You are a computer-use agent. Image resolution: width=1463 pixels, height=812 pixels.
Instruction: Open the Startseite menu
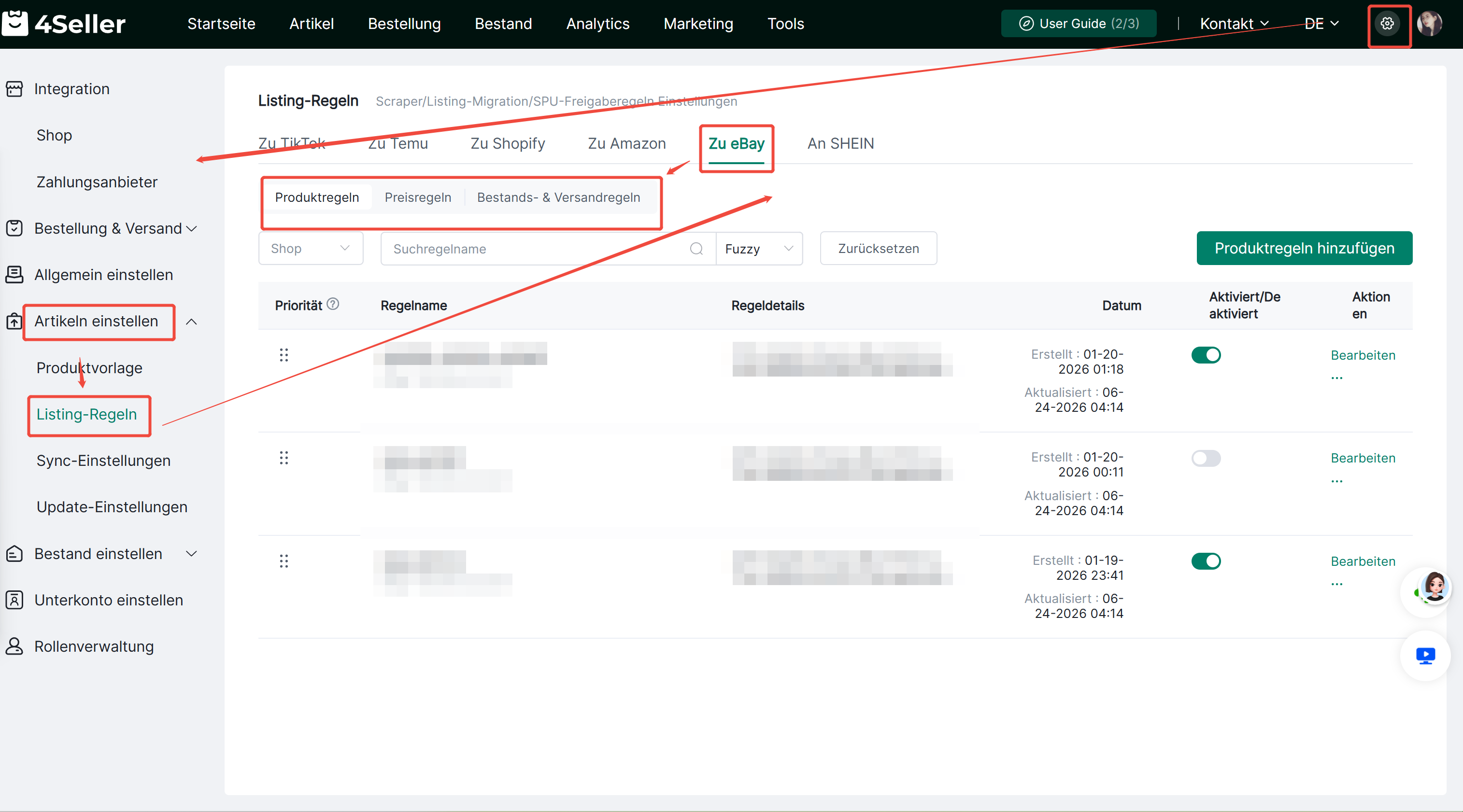(x=221, y=23)
